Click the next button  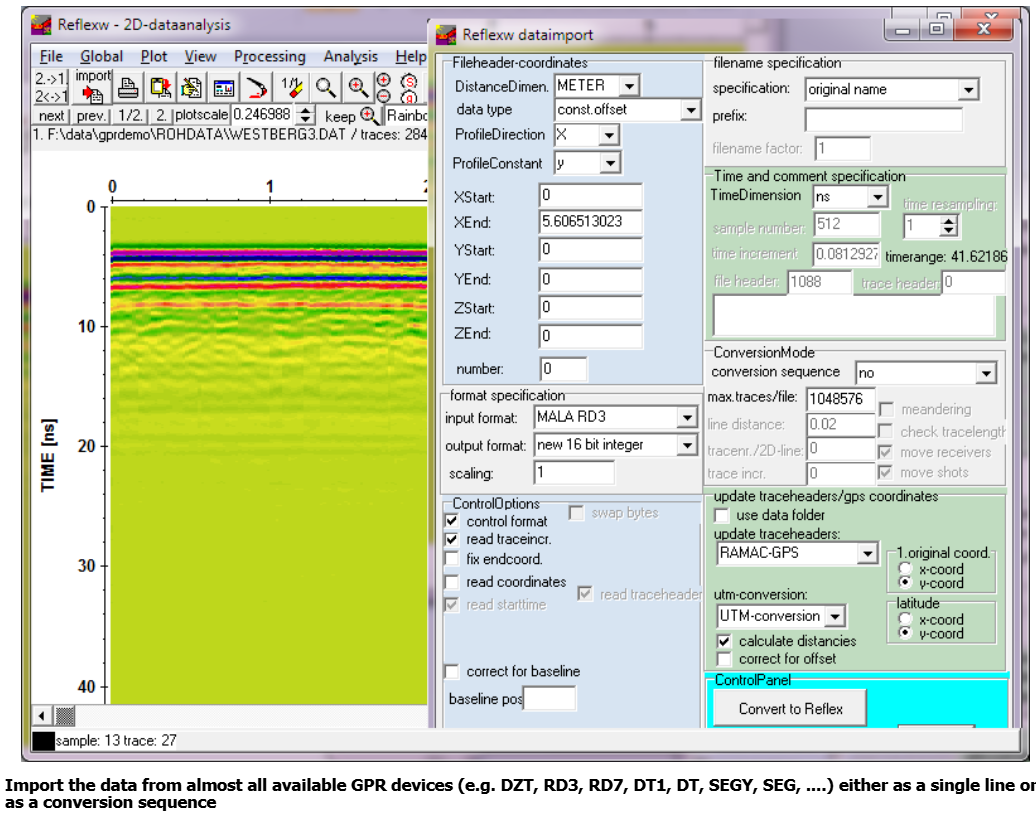(51, 116)
